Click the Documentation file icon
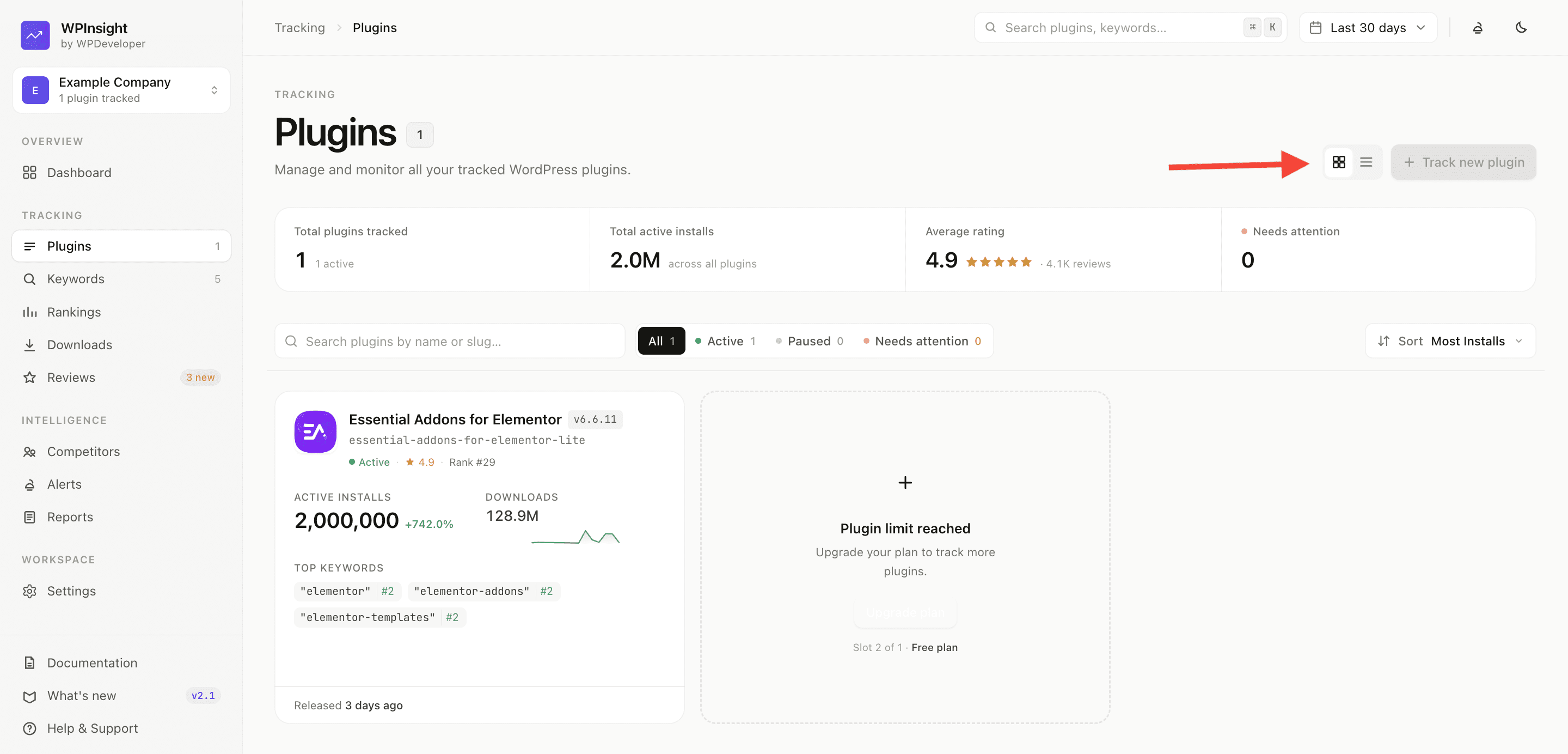This screenshot has width=1568, height=754. [x=29, y=662]
